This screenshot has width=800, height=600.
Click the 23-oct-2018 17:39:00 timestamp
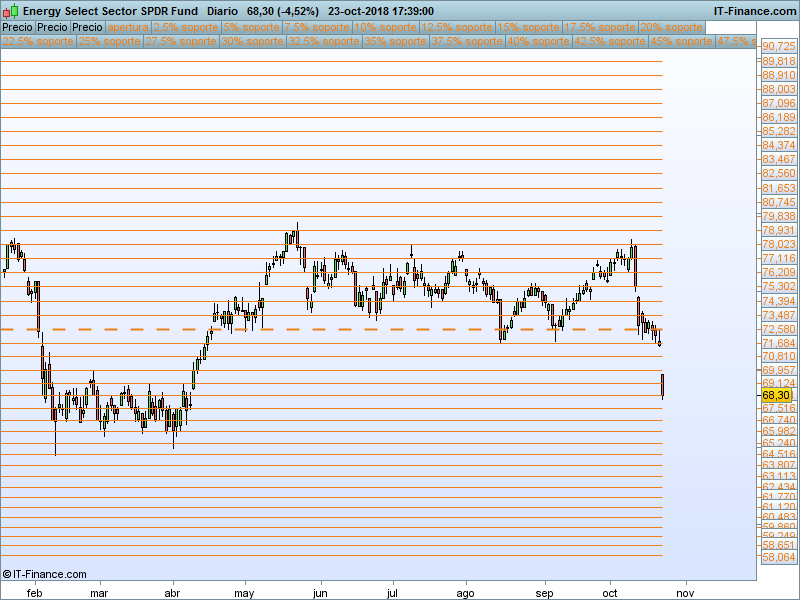[381, 11]
